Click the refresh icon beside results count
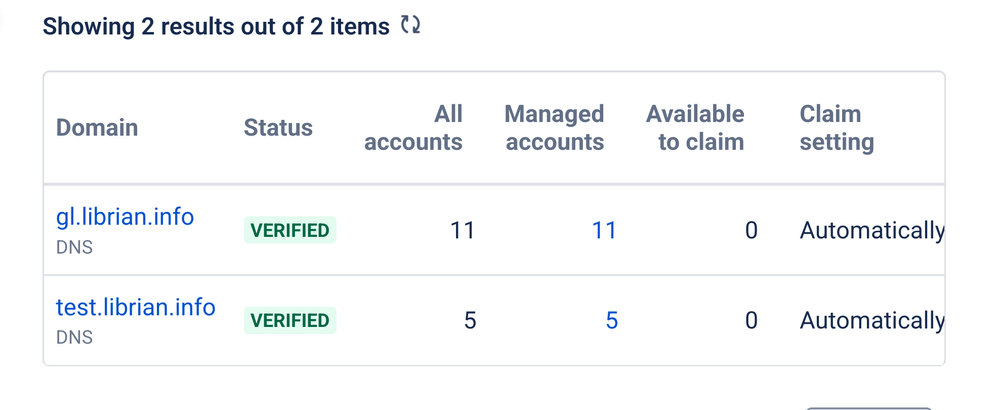Screen dimensions: 999x410 point(410,25)
